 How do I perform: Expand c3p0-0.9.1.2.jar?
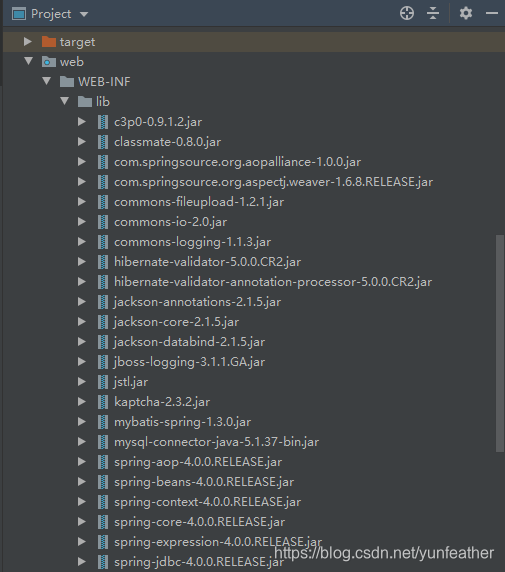[x=82, y=121]
